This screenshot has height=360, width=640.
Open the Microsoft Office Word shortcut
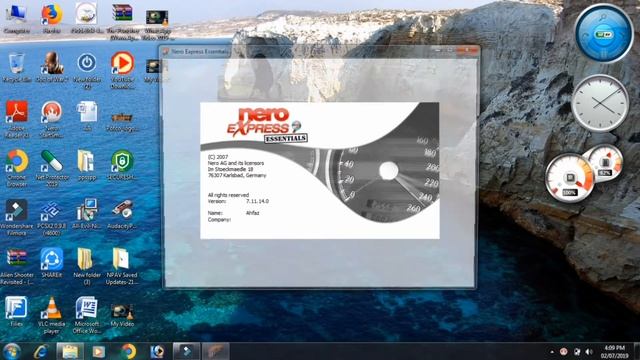coord(87,315)
